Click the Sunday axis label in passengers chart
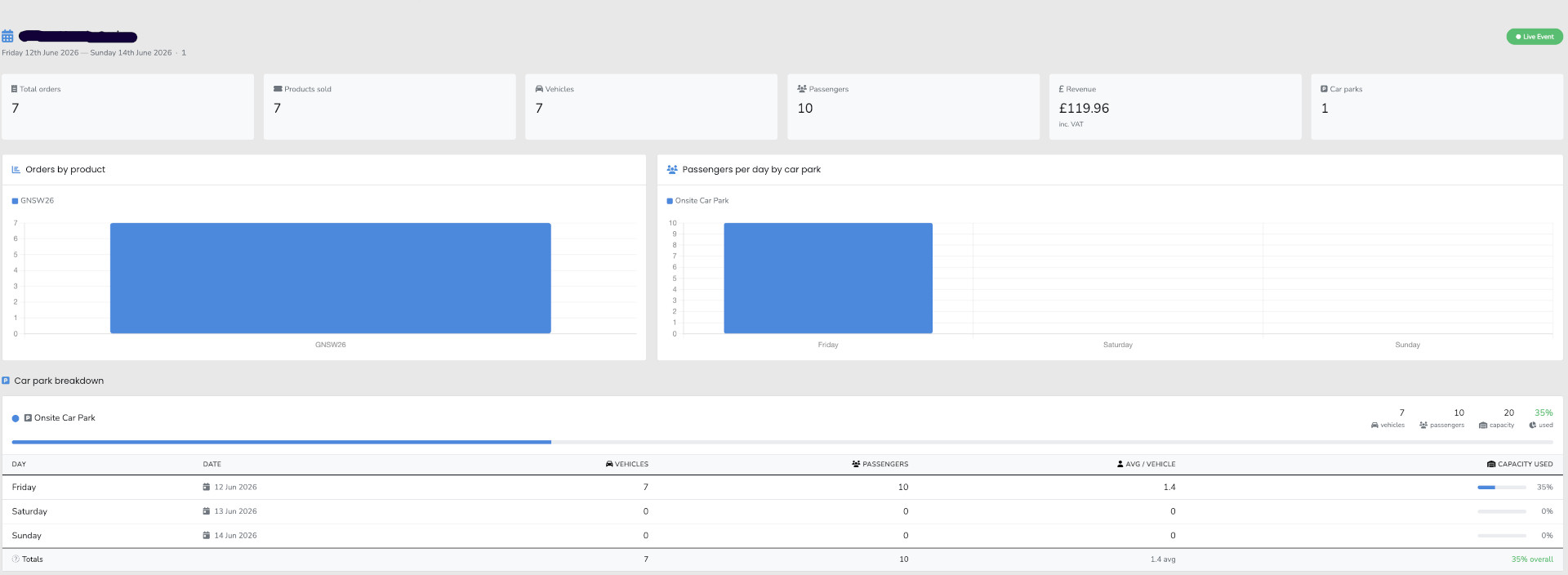The image size is (1568, 575). (1408, 345)
